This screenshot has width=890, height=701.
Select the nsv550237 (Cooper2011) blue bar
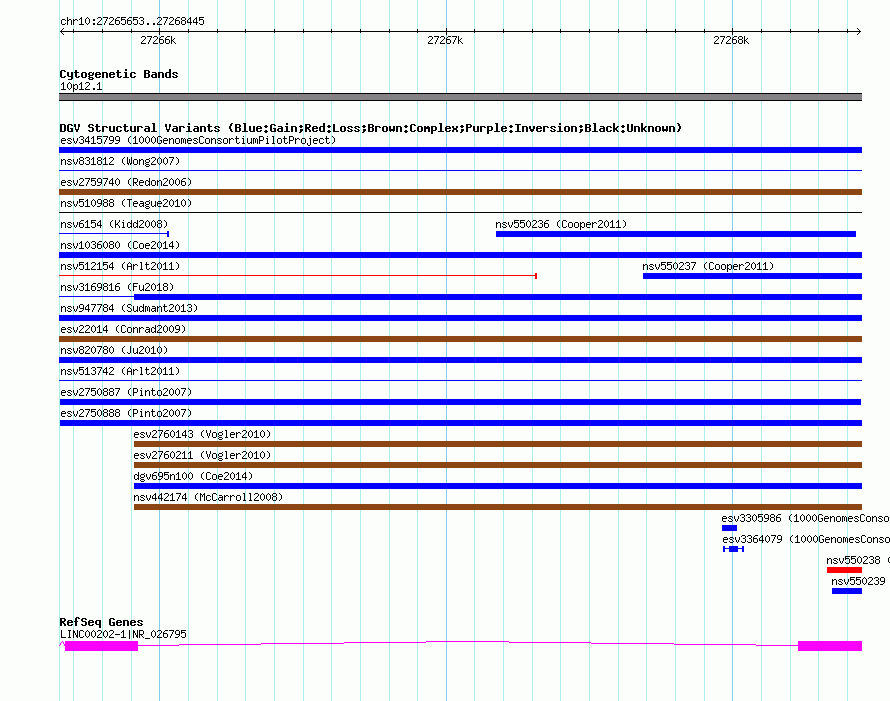752,276
